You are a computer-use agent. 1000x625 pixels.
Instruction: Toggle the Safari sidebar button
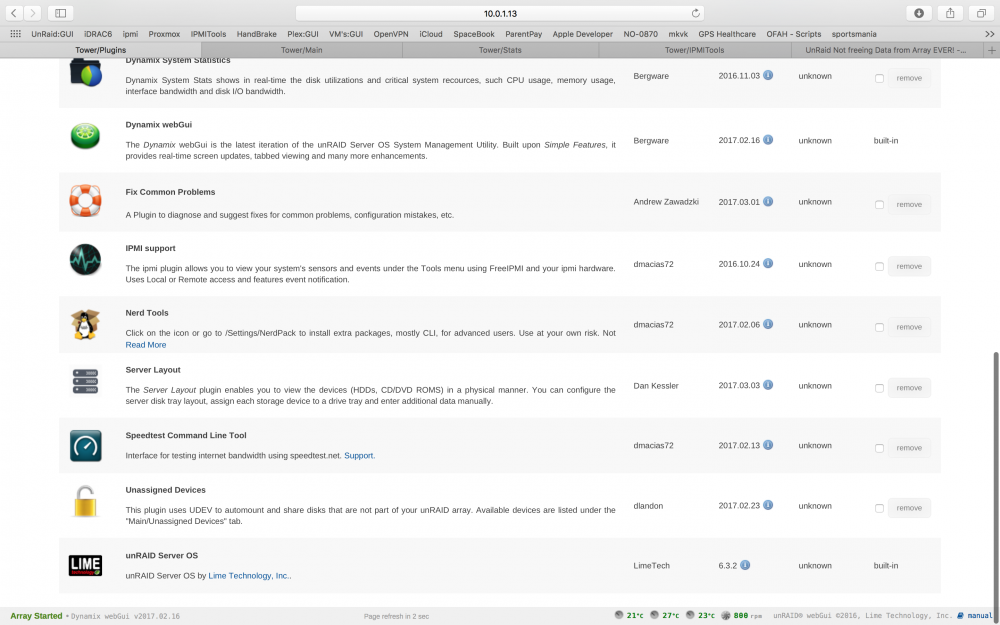[x=61, y=13]
